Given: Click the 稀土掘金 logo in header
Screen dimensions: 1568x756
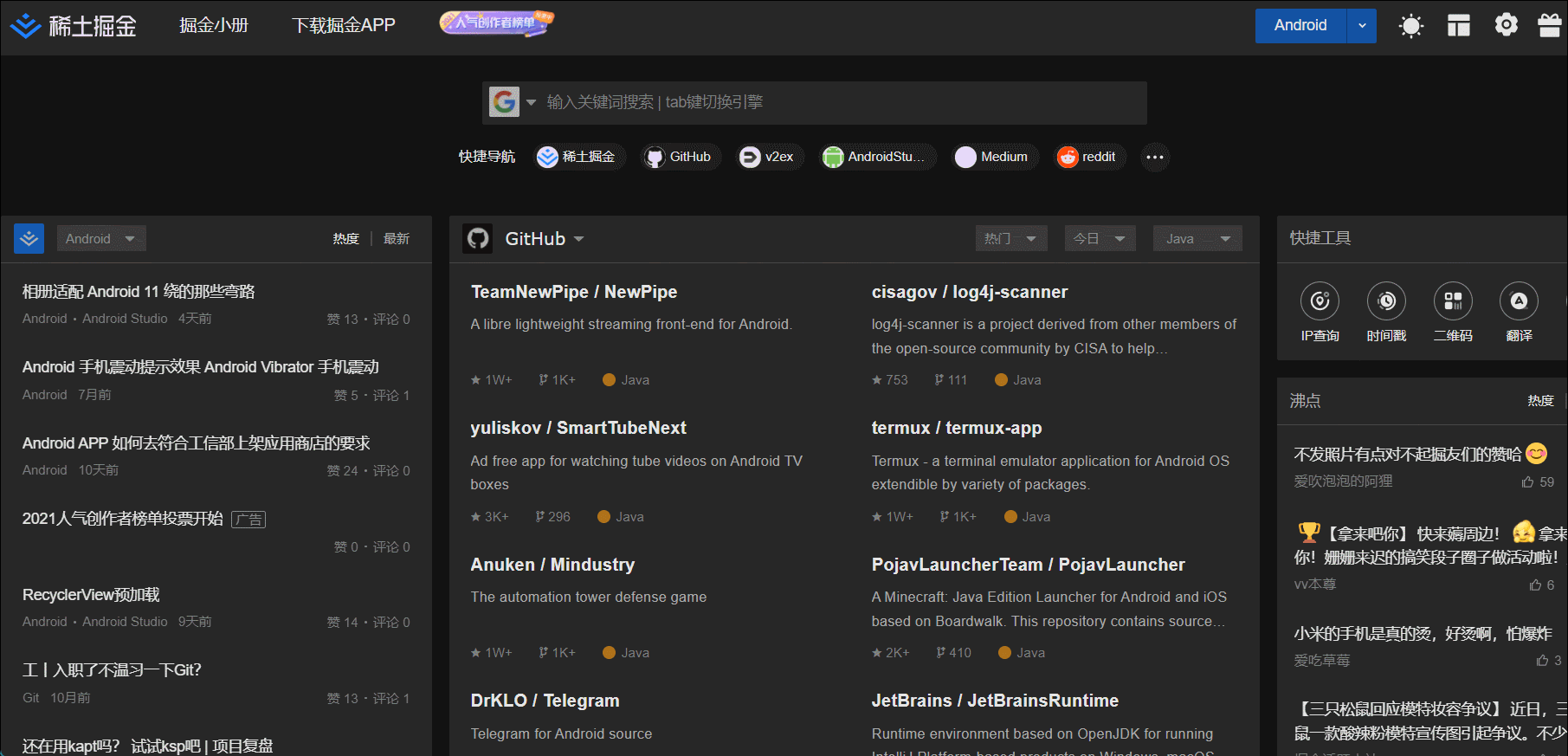Looking at the screenshot, I should [x=73, y=26].
